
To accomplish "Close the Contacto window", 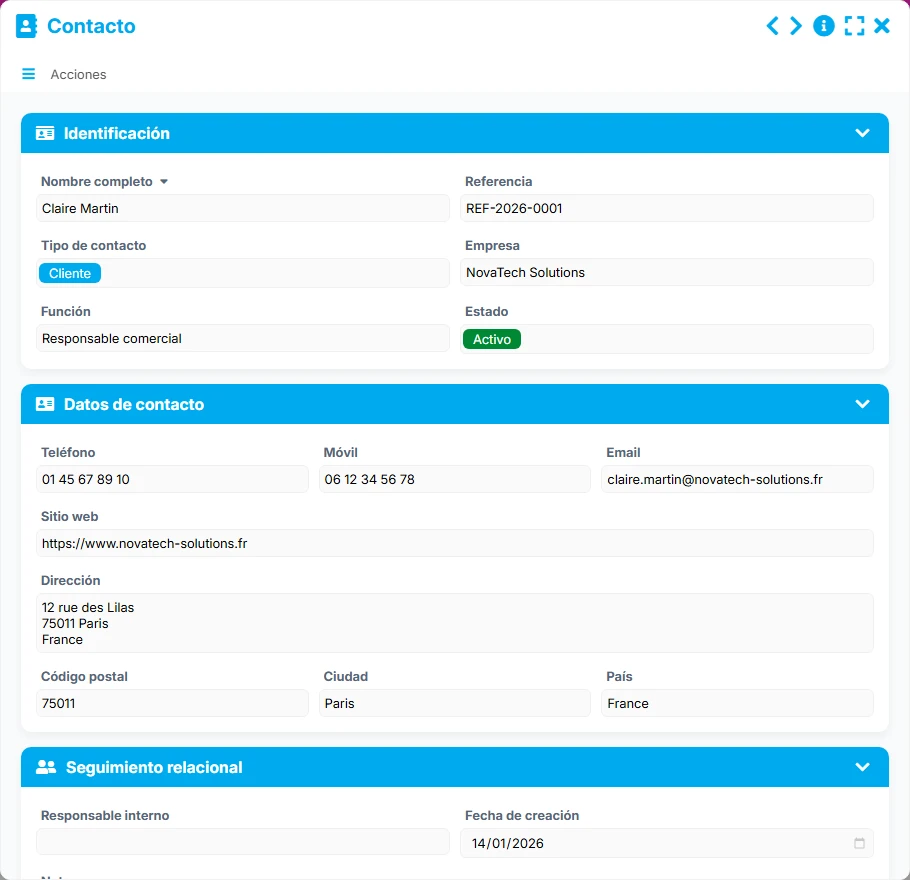I will coord(882,26).
